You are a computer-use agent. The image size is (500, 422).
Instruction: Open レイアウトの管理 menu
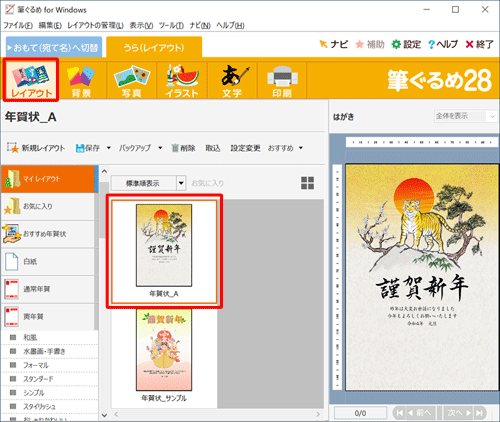tap(95, 25)
